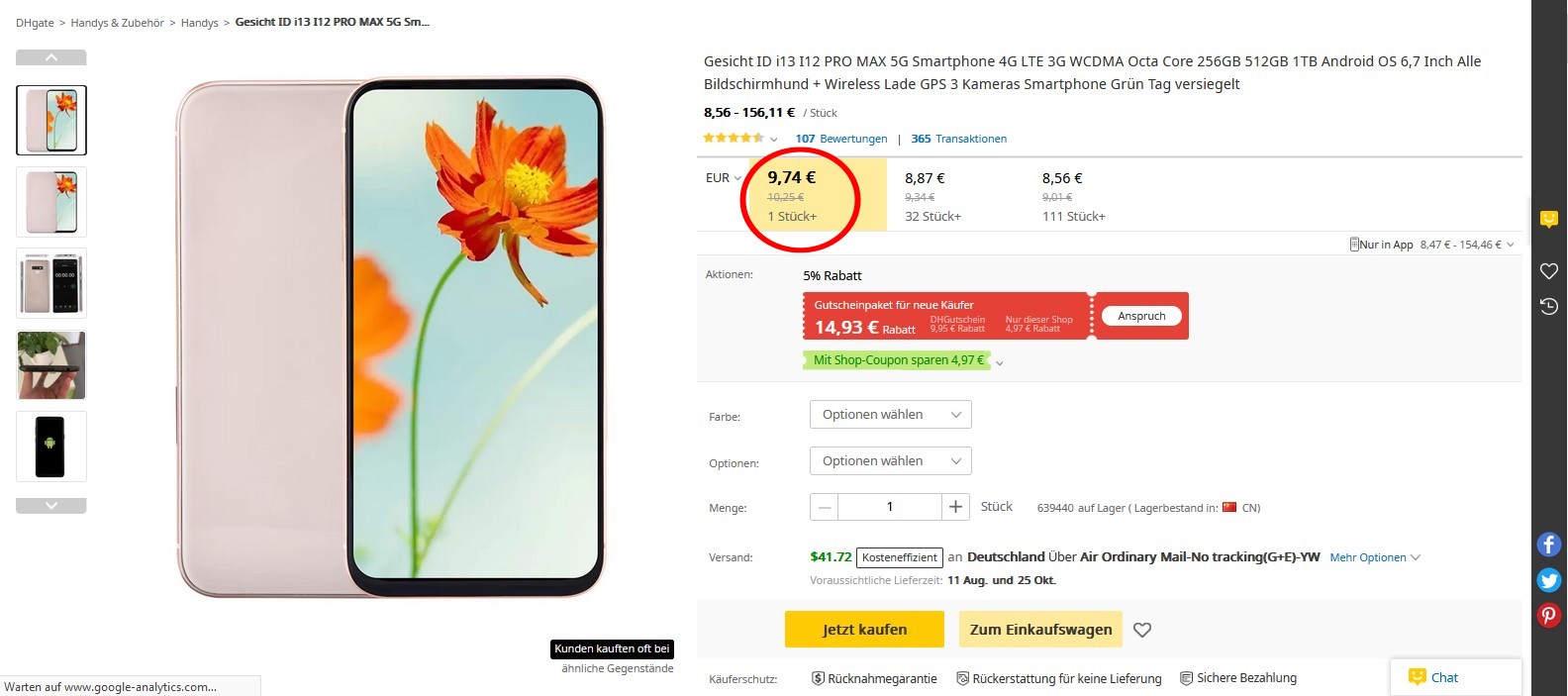Expand Mehr Optionen shipping choices
The width and height of the screenshot is (1568, 696).
click(x=1374, y=557)
